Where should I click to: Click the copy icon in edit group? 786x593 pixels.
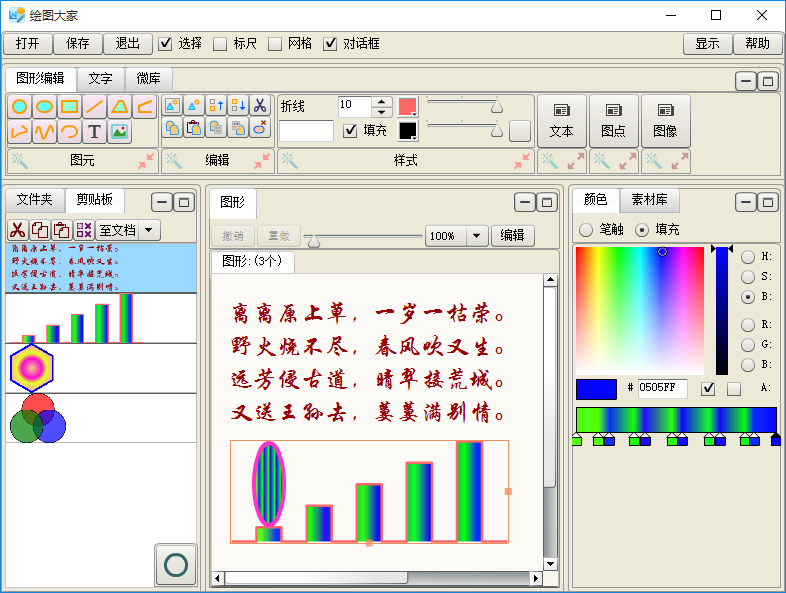click(172, 128)
